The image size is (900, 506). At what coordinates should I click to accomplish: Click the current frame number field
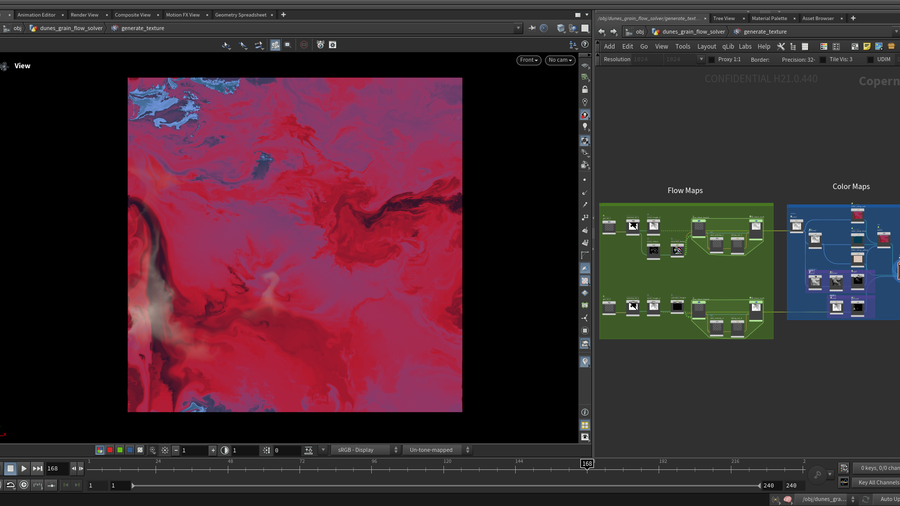[x=56, y=468]
